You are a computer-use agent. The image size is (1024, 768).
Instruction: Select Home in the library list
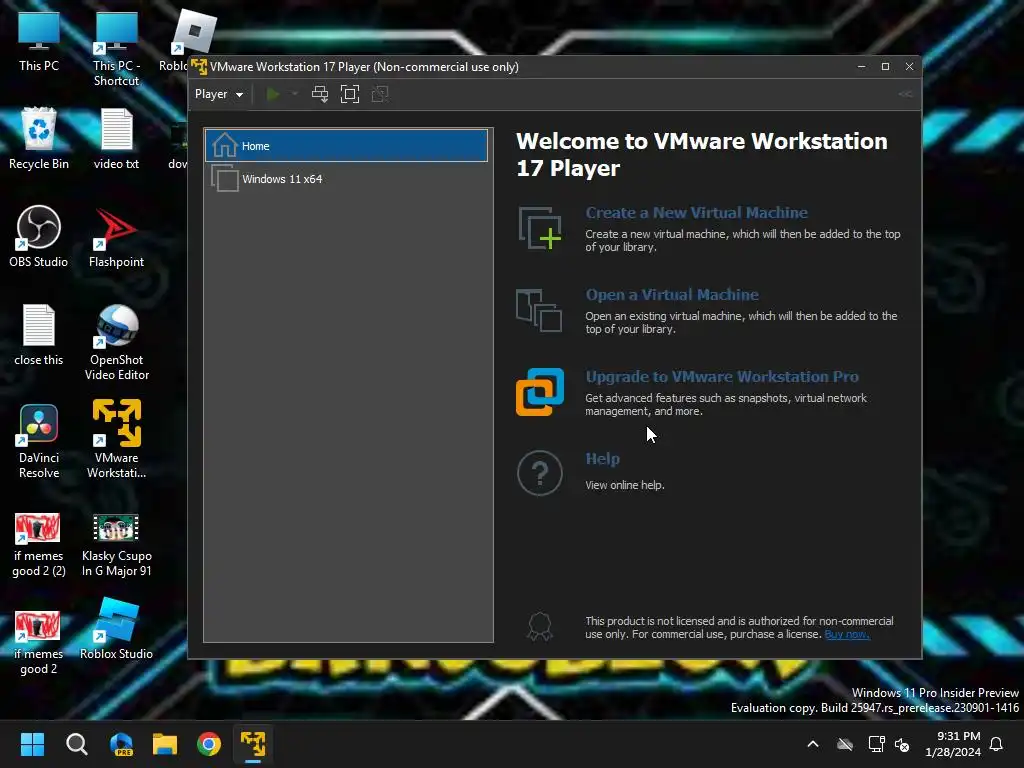pos(346,146)
